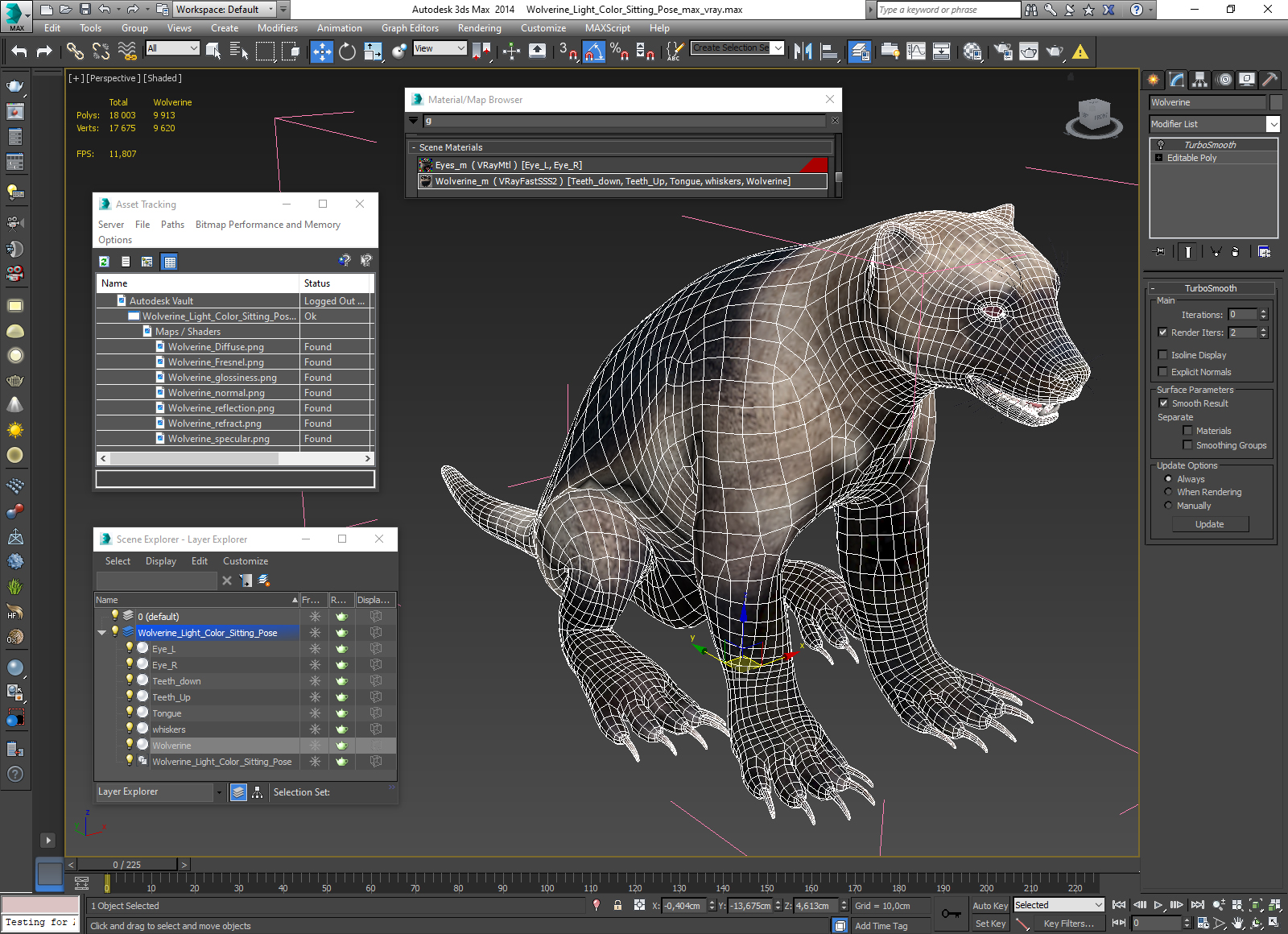
Task: Open the Motion command panel tab
Action: 1224,79
